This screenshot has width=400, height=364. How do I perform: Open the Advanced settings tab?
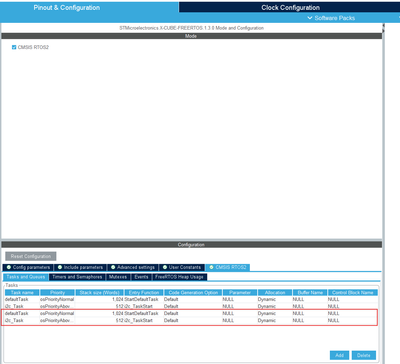[133, 267]
